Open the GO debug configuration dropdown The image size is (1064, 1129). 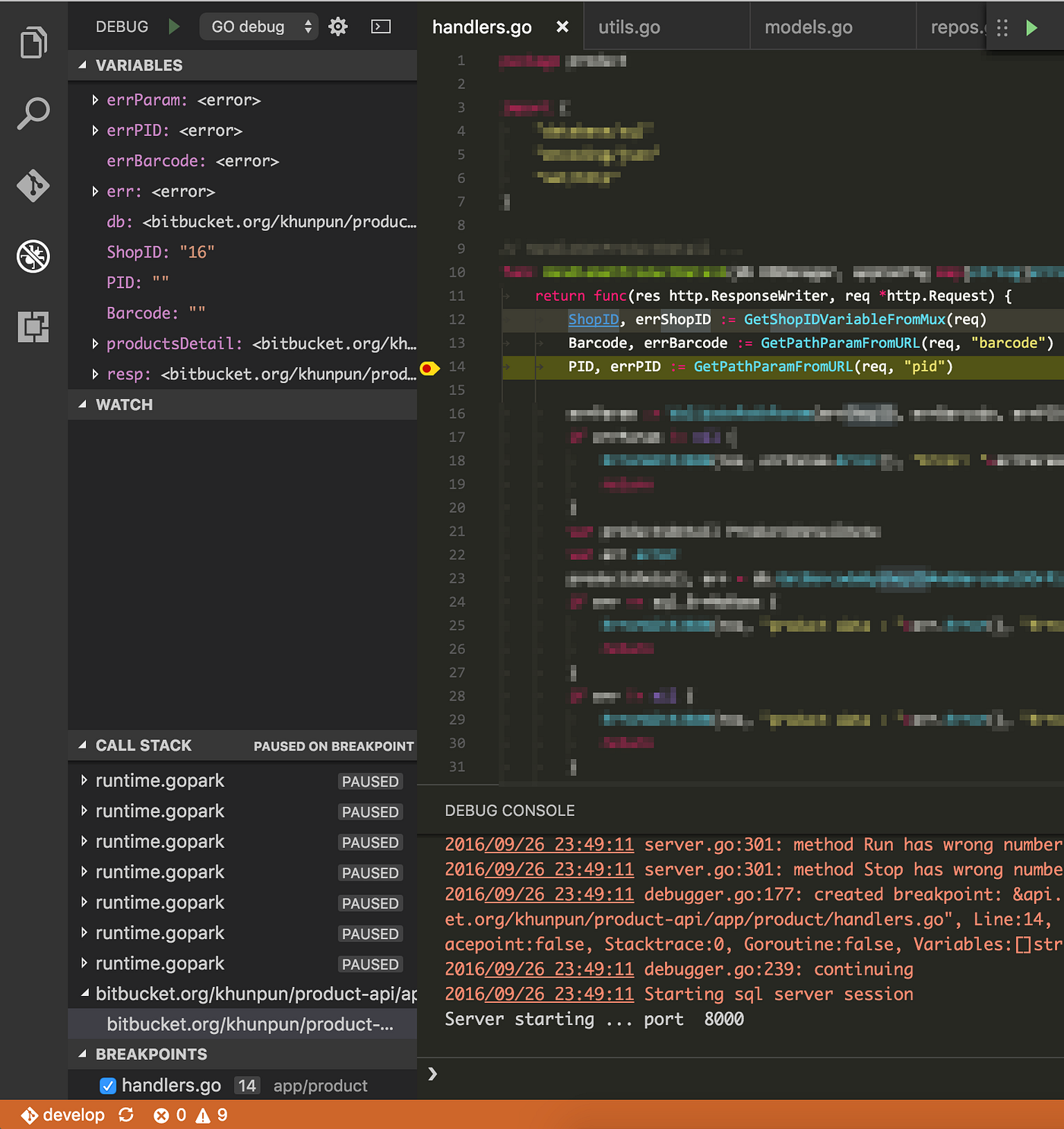[x=258, y=26]
